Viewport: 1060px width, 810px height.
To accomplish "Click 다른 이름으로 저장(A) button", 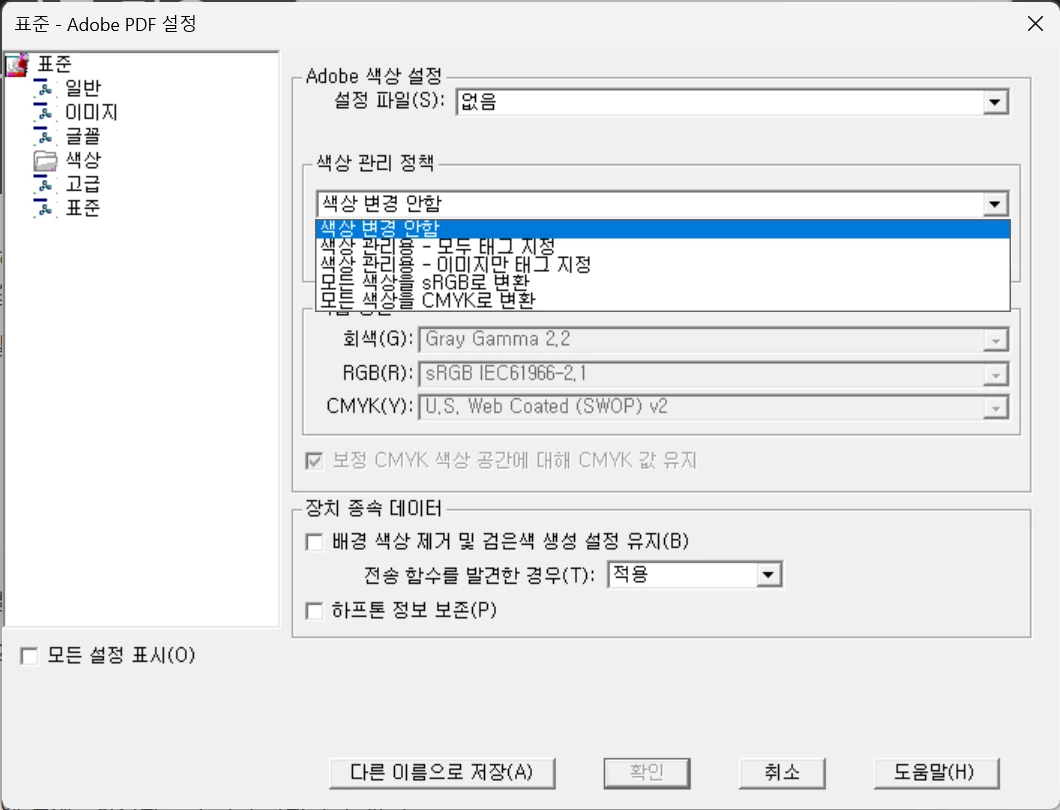I will tap(442, 773).
